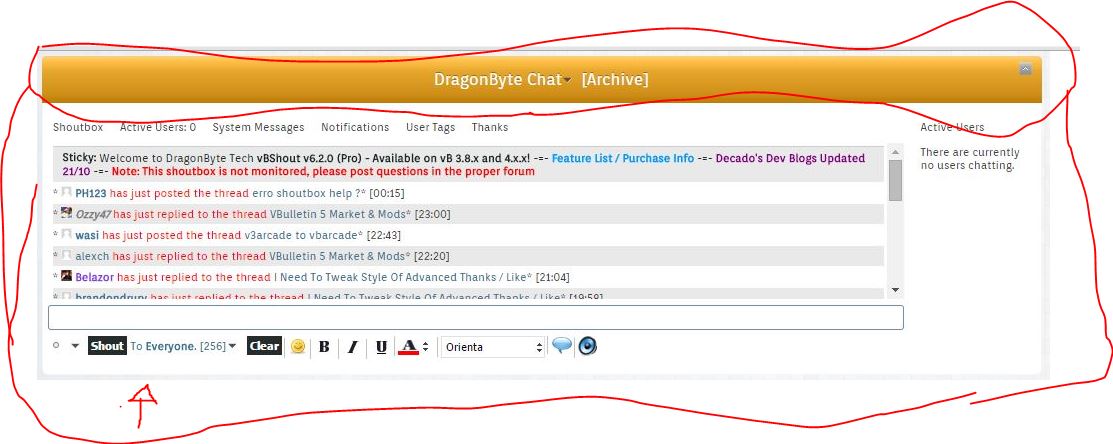Toggle the shoutbox sound speaker icon
Viewport: 1113px width, 444px height.
coord(587,345)
